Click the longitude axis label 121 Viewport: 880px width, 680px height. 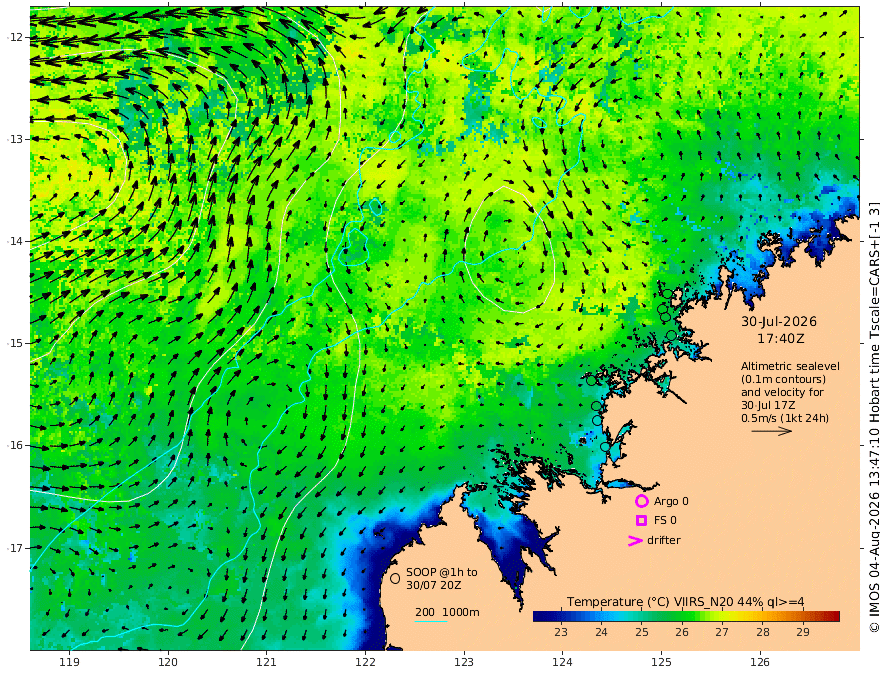pyautogui.click(x=267, y=663)
